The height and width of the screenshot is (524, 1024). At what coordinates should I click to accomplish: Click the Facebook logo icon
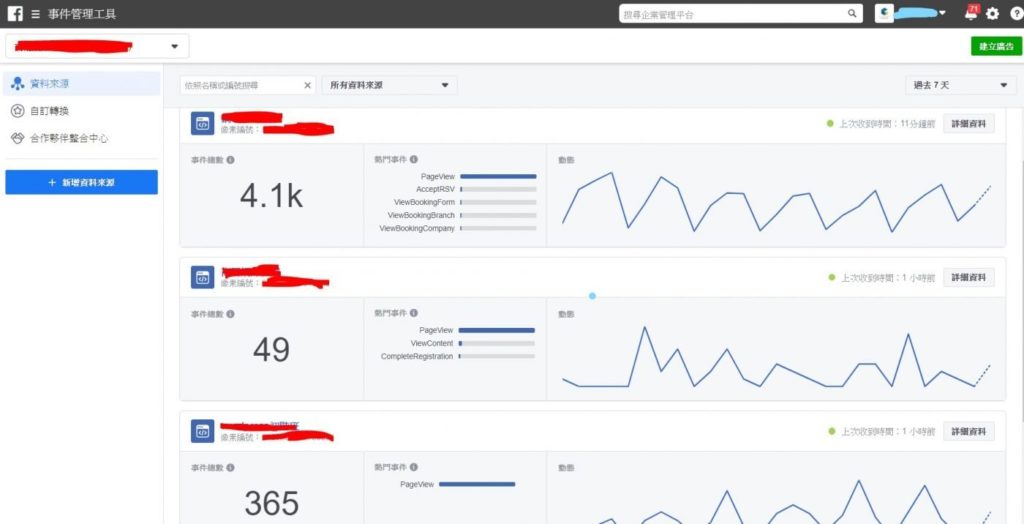15,13
